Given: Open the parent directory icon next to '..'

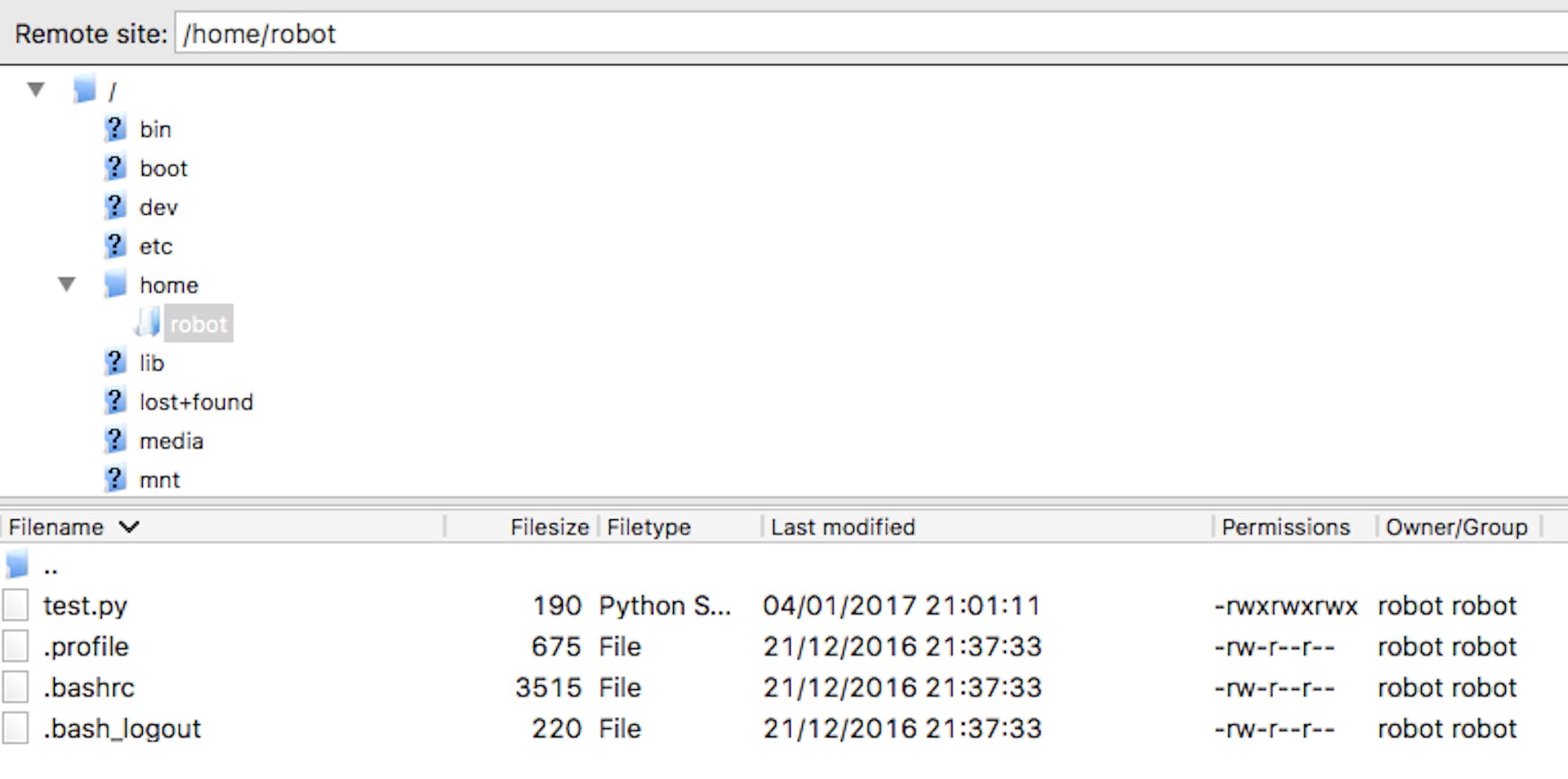Looking at the screenshot, I should click(15, 563).
